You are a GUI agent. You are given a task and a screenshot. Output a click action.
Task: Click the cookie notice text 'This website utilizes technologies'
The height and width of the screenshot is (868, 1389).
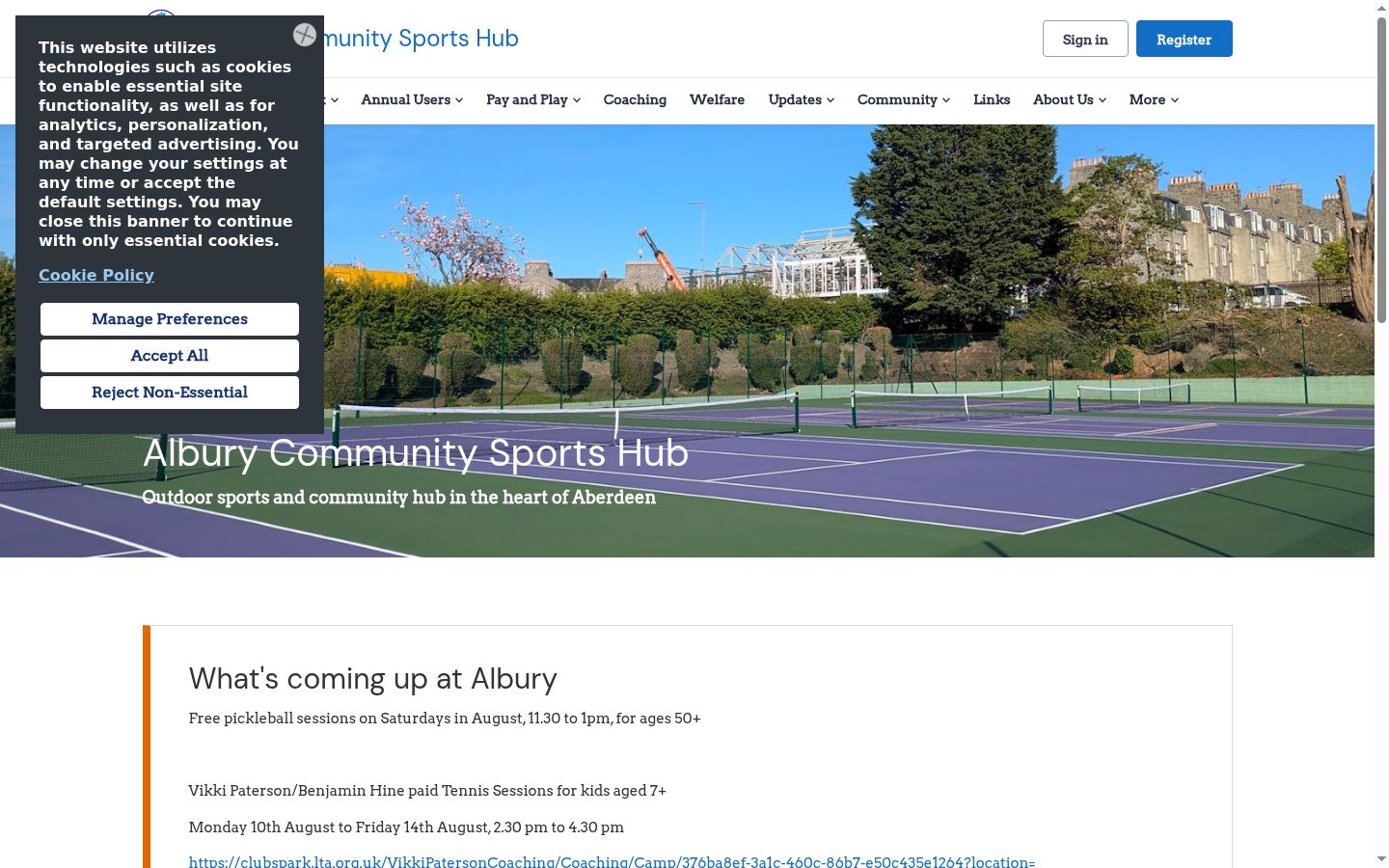(x=169, y=144)
